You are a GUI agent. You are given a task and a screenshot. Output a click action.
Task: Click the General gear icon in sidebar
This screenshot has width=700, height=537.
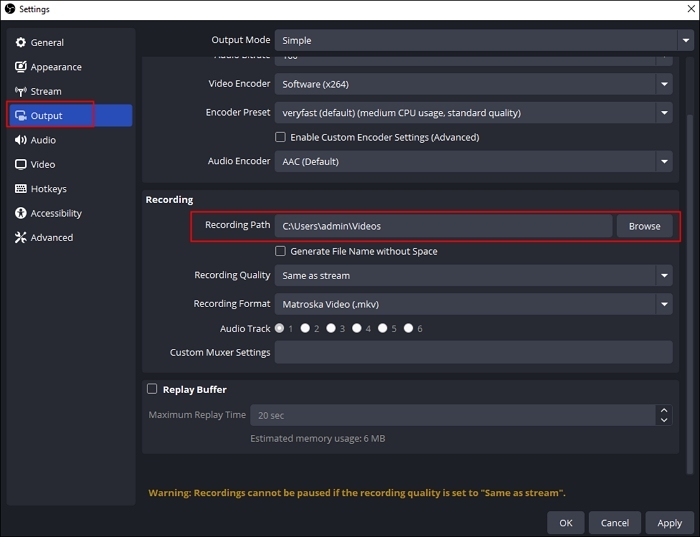click(21, 43)
